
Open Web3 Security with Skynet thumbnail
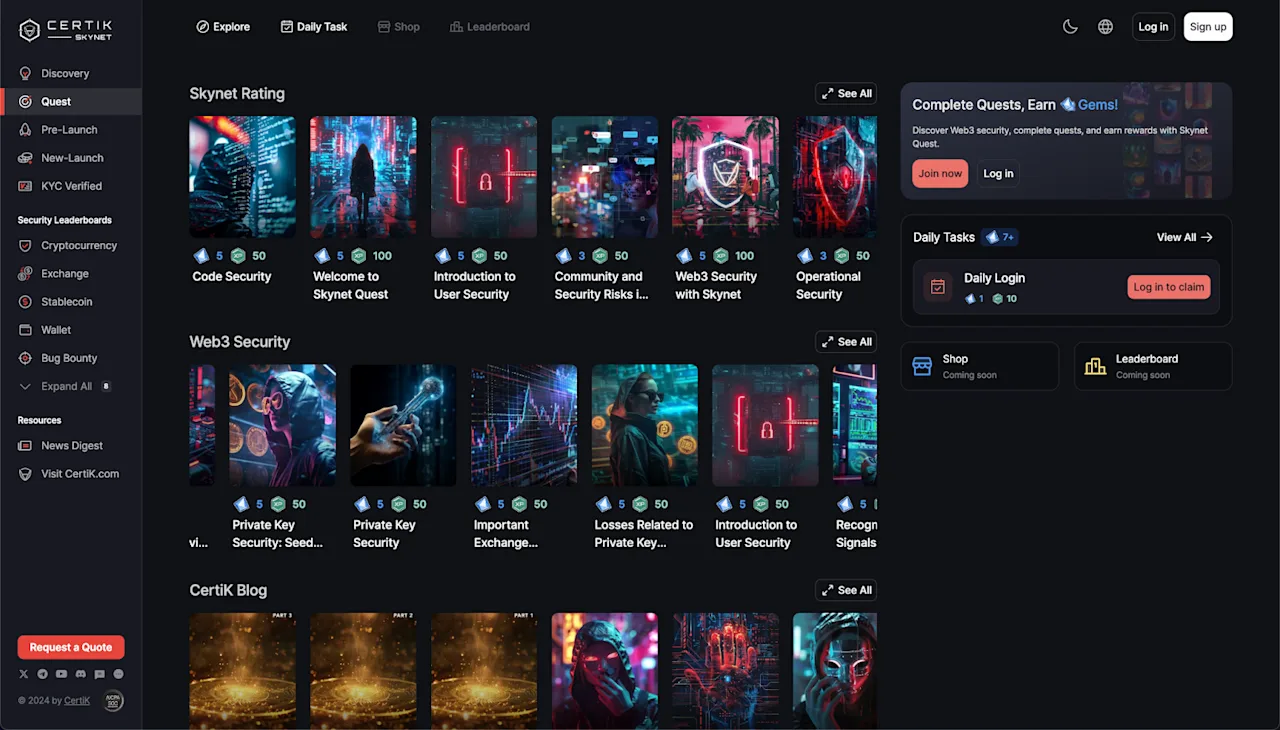[x=725, y=177]
